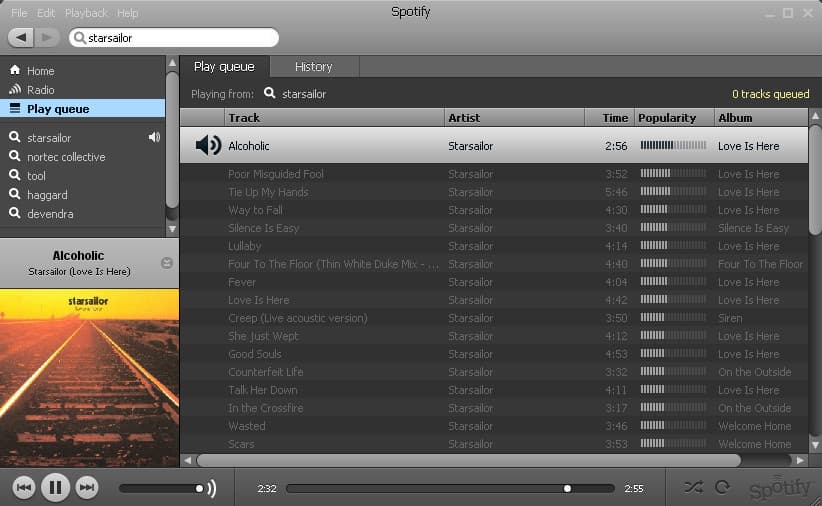
Task: Open Radio in the sidebar
Action: [40, 90]
